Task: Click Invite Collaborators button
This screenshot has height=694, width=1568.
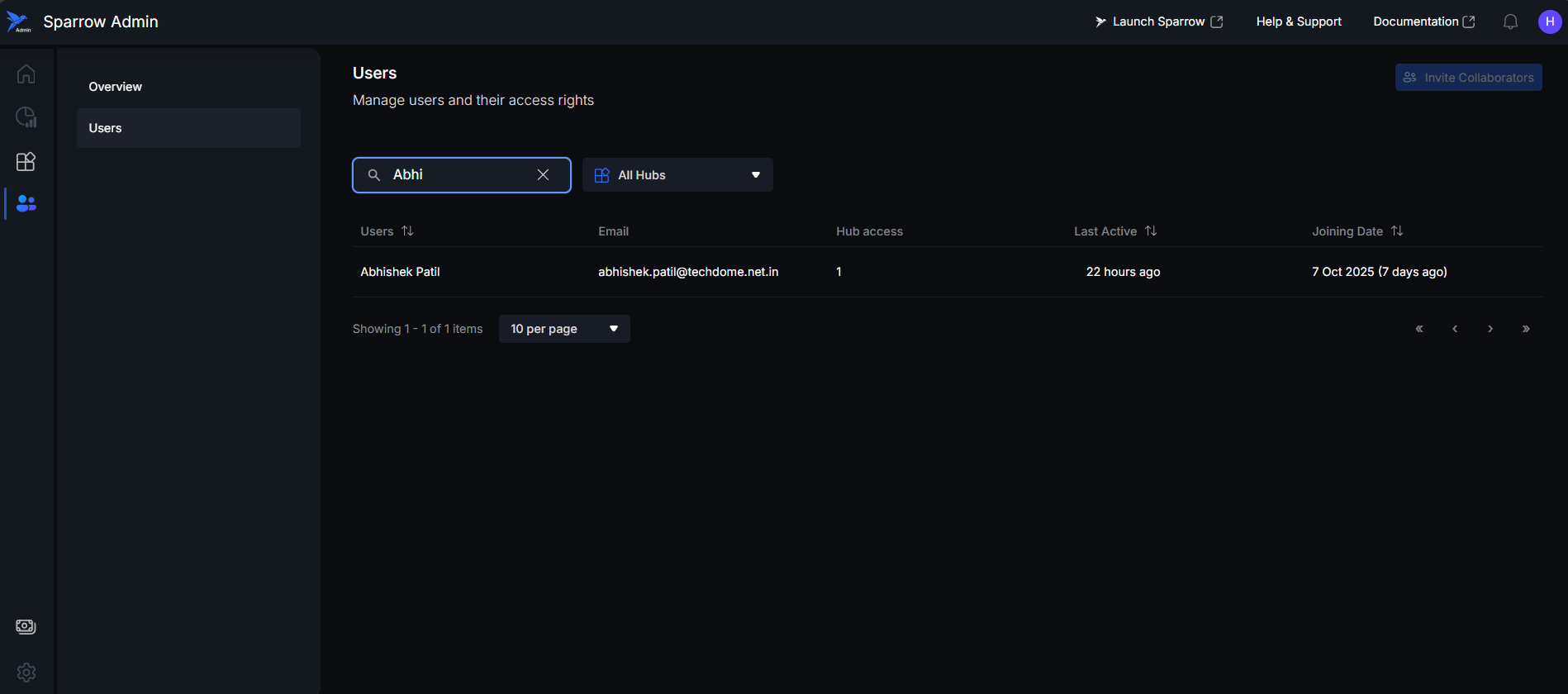Action: pyautogui.click(x=1468, y=78)
